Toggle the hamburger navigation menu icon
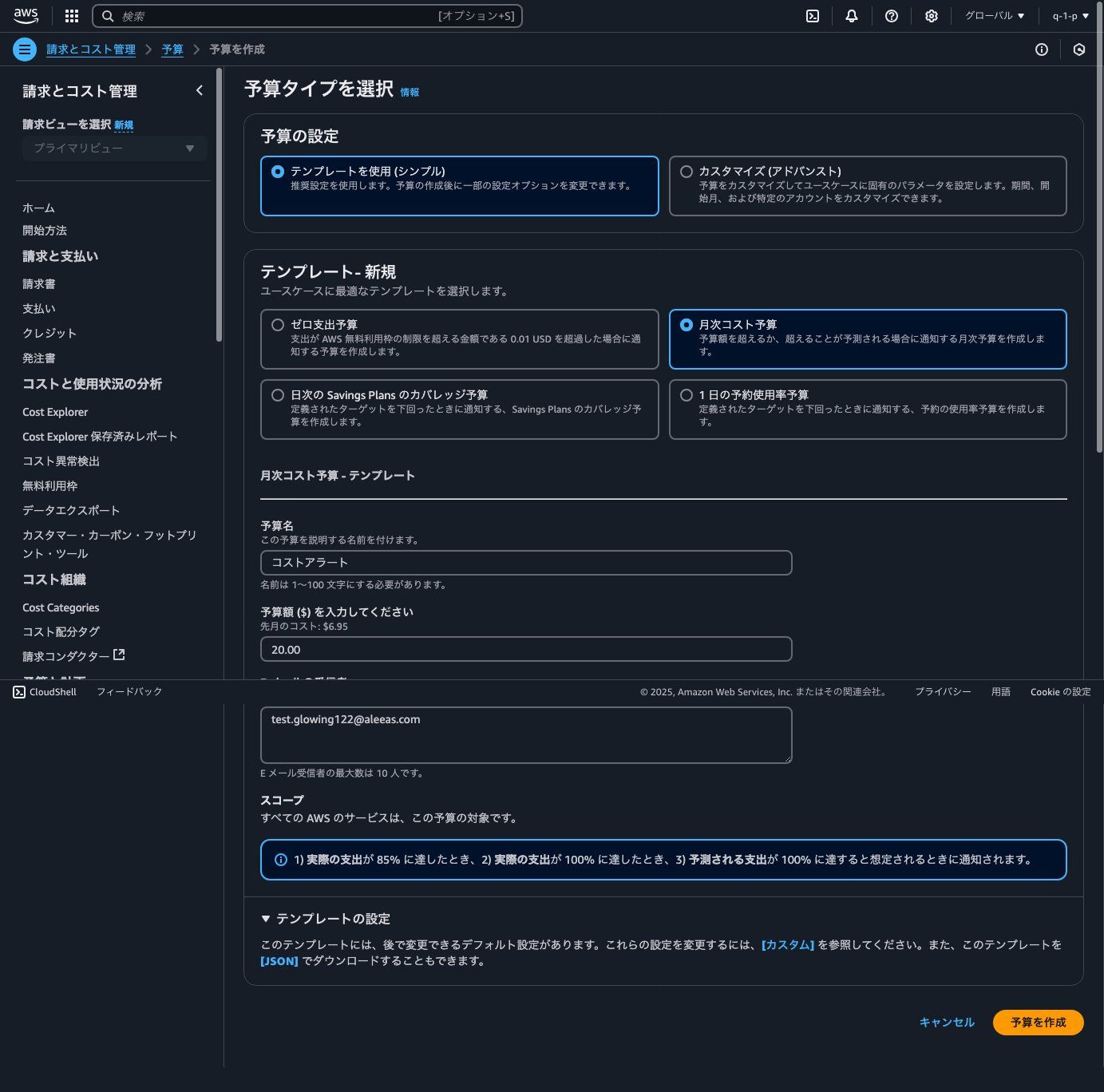The width and height of the screenshot is (1104, 1092). coord(25,49)
